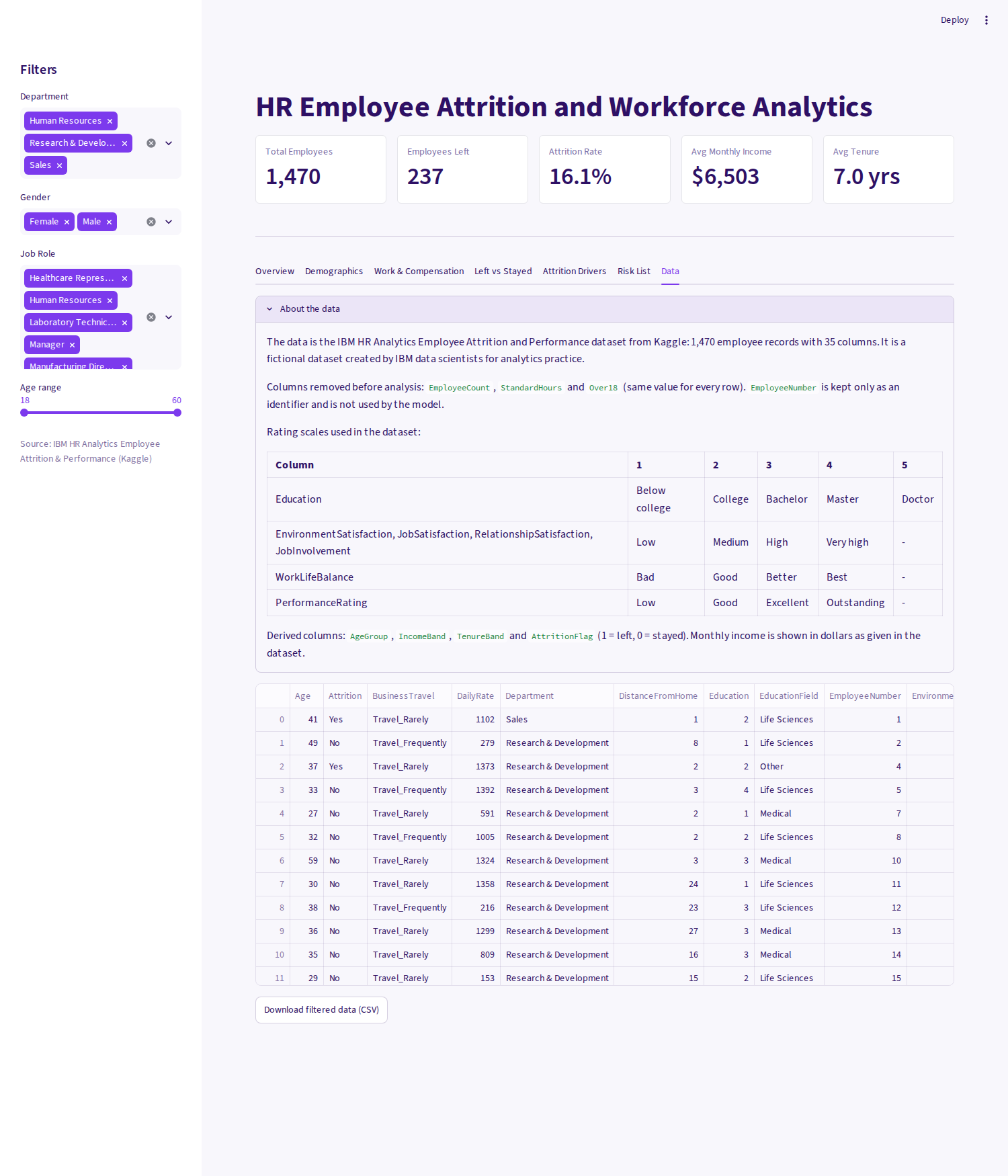The width and height of the screenshot is (1008, 1176).
Task: Download filtered data as CSV
Action: tap(321, 1010)
